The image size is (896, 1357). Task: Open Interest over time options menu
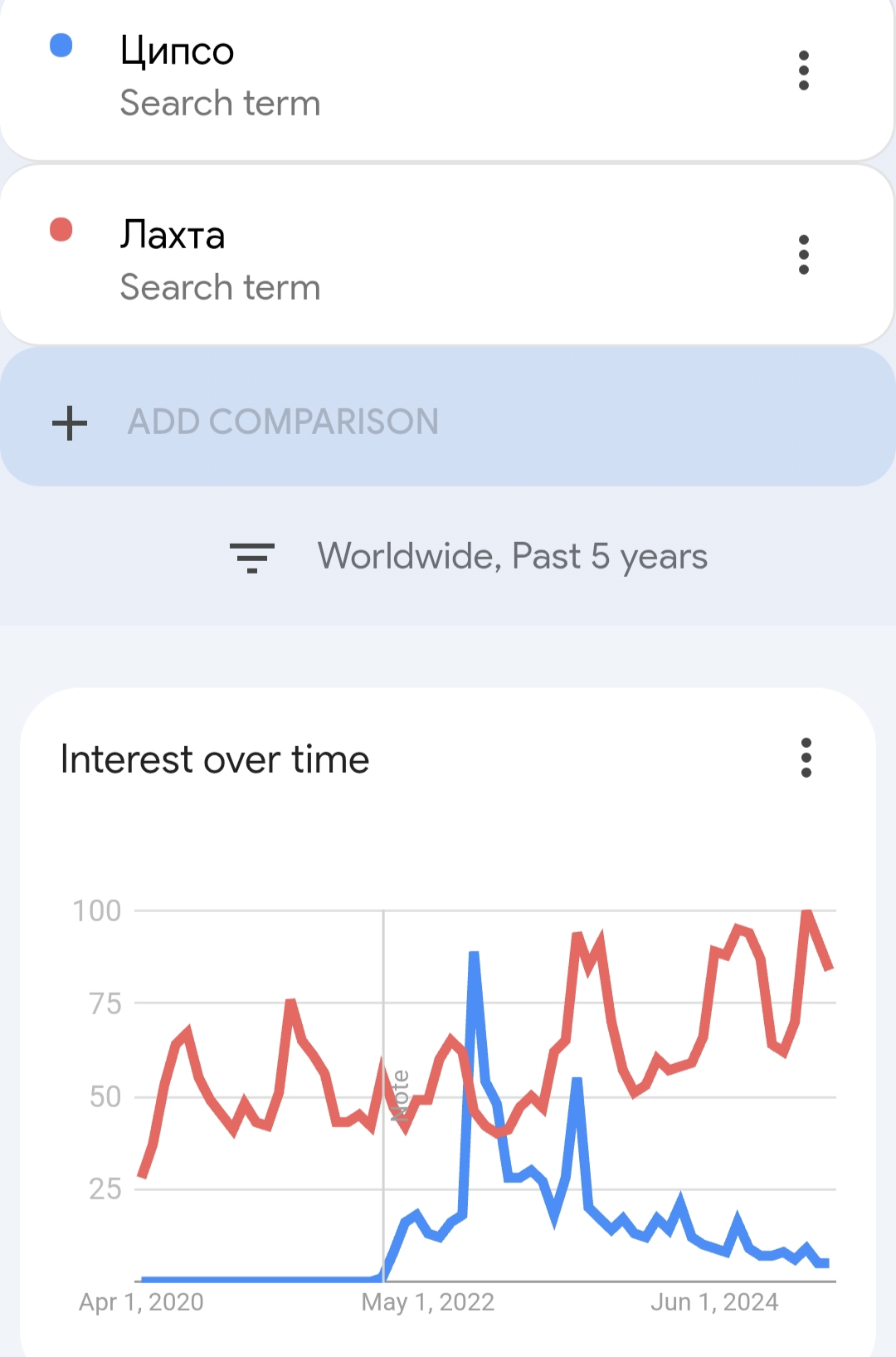[806, 758]
